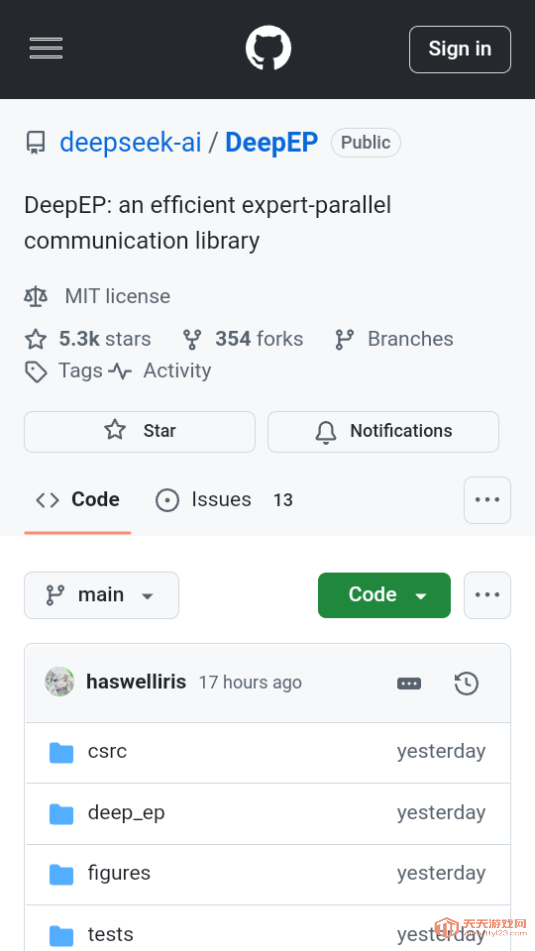535x951 pixels.
Task: Open the deepseek-ai owner link
Action: [130, 143]
